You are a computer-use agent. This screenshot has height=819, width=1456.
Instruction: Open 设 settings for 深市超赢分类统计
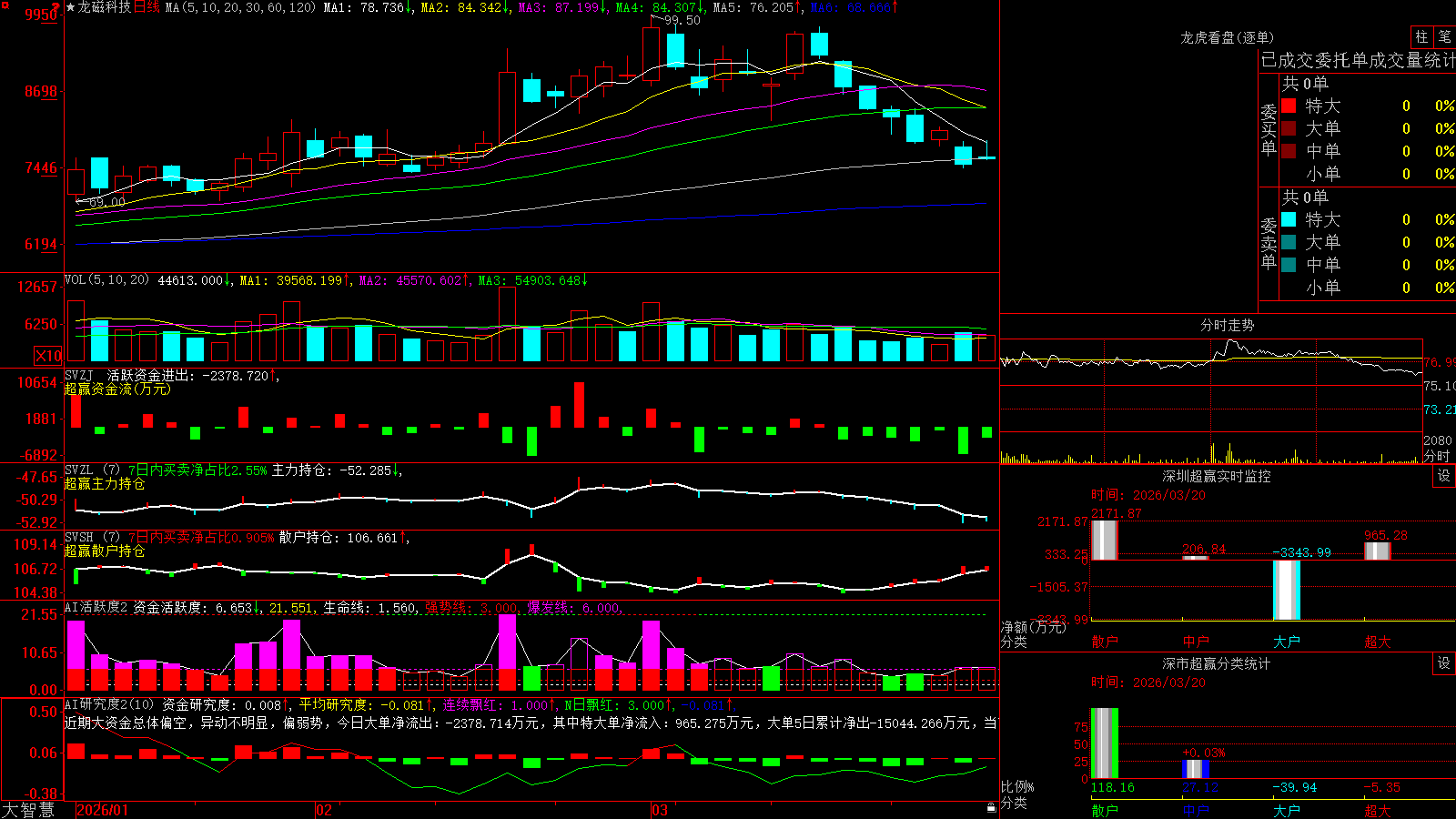[x=1444, y=663]
